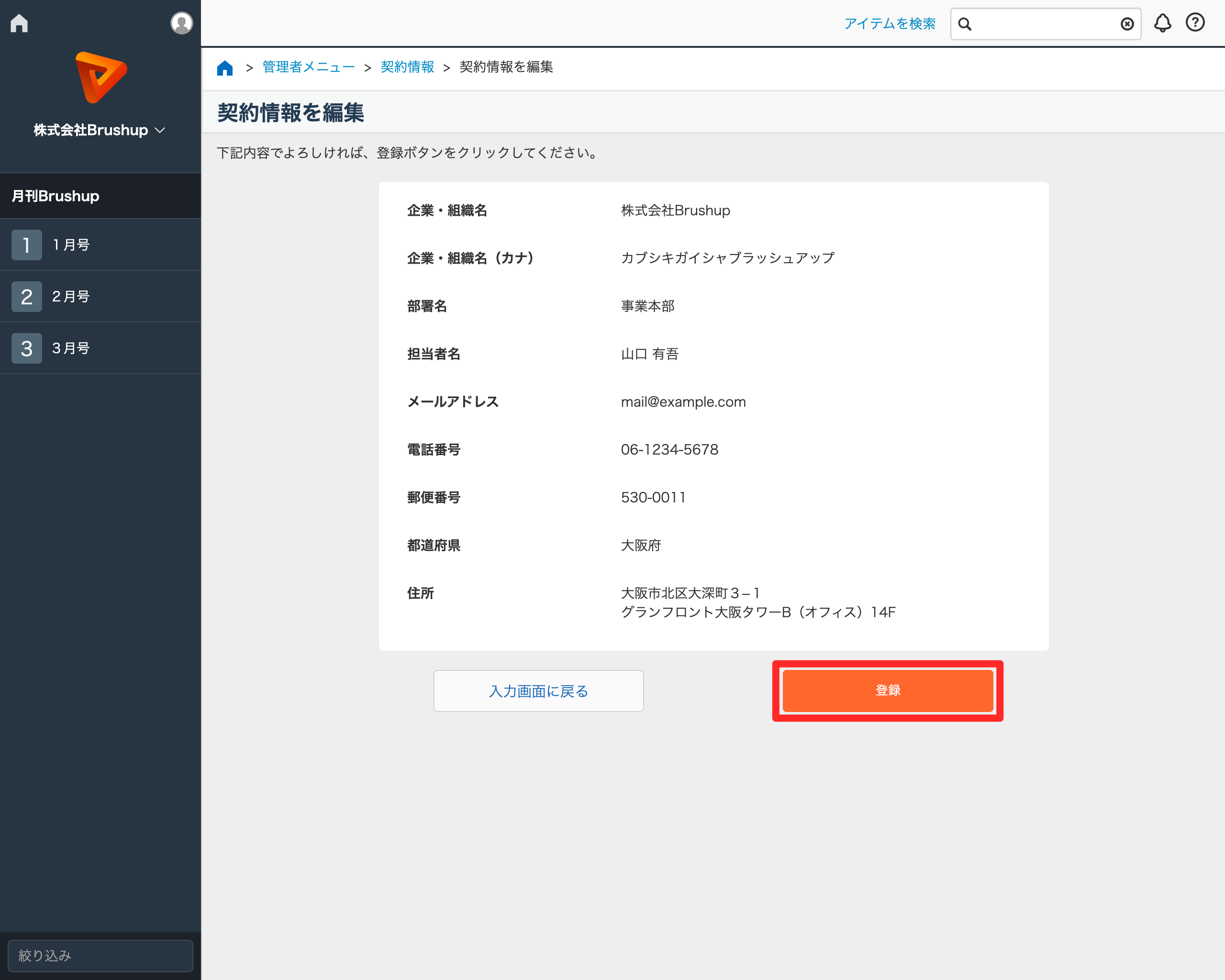Focus the top search input box

[x=1046, y=24]
